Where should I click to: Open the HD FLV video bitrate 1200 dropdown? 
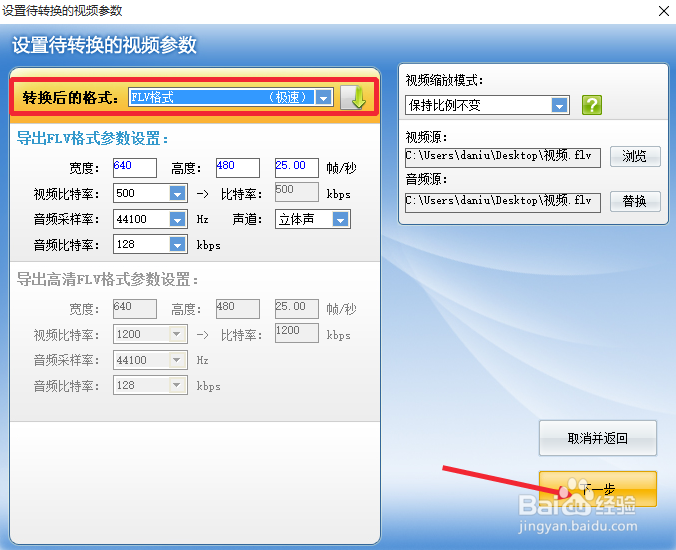click(177, 334)
